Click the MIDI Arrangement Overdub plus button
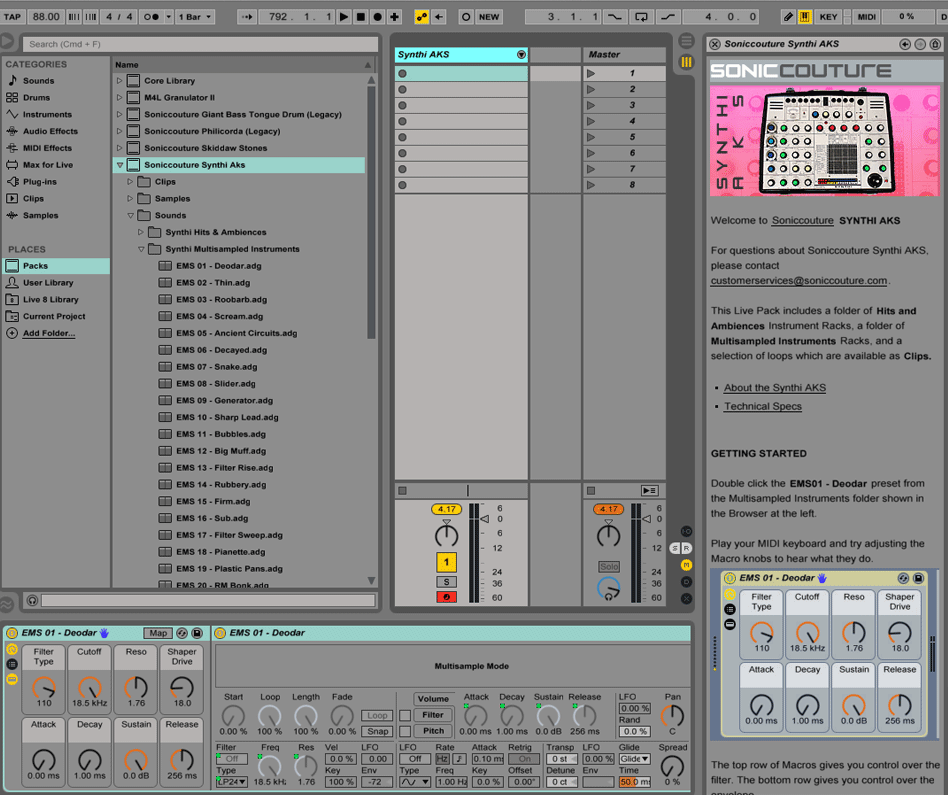Viewport: 948px width, 795px height. [394, 17]
